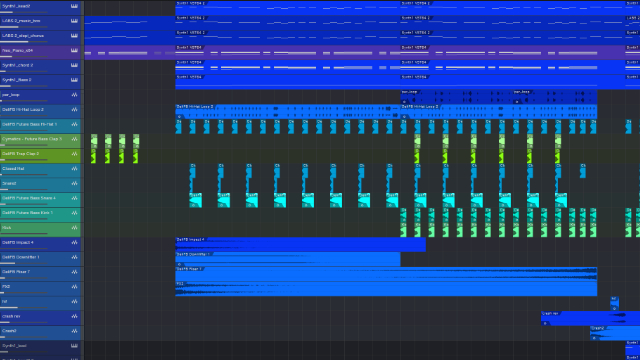The width and height of the screenshot is (640, 360).
Task: Select the Future Bass Snare 4 track header
Action: click(40, 200)
